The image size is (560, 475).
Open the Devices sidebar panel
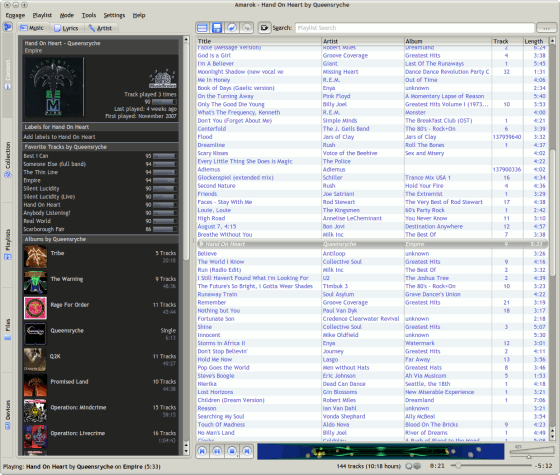pos(8,414)
